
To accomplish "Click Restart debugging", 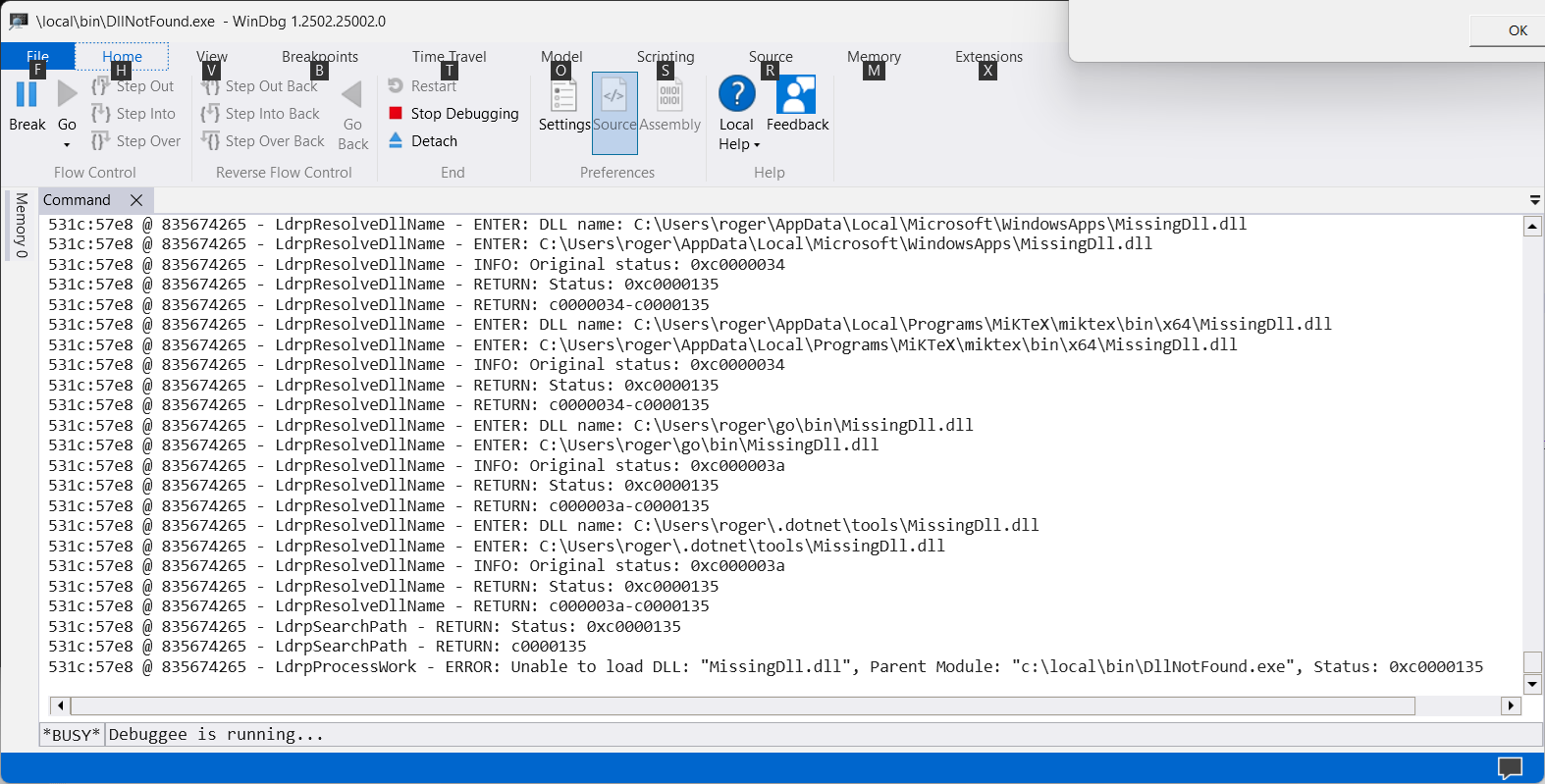I will pyautogui.click(x=423, y=86).
